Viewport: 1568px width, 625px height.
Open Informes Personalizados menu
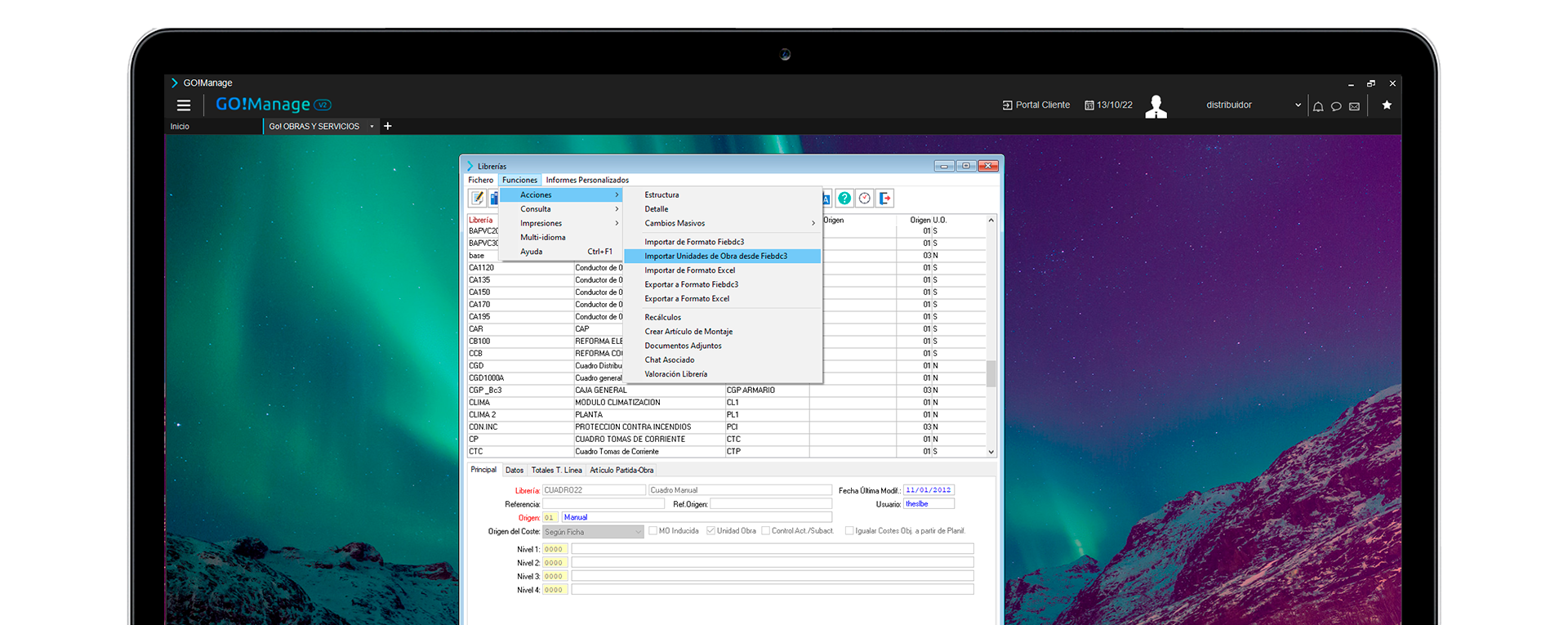click(587, 180)
